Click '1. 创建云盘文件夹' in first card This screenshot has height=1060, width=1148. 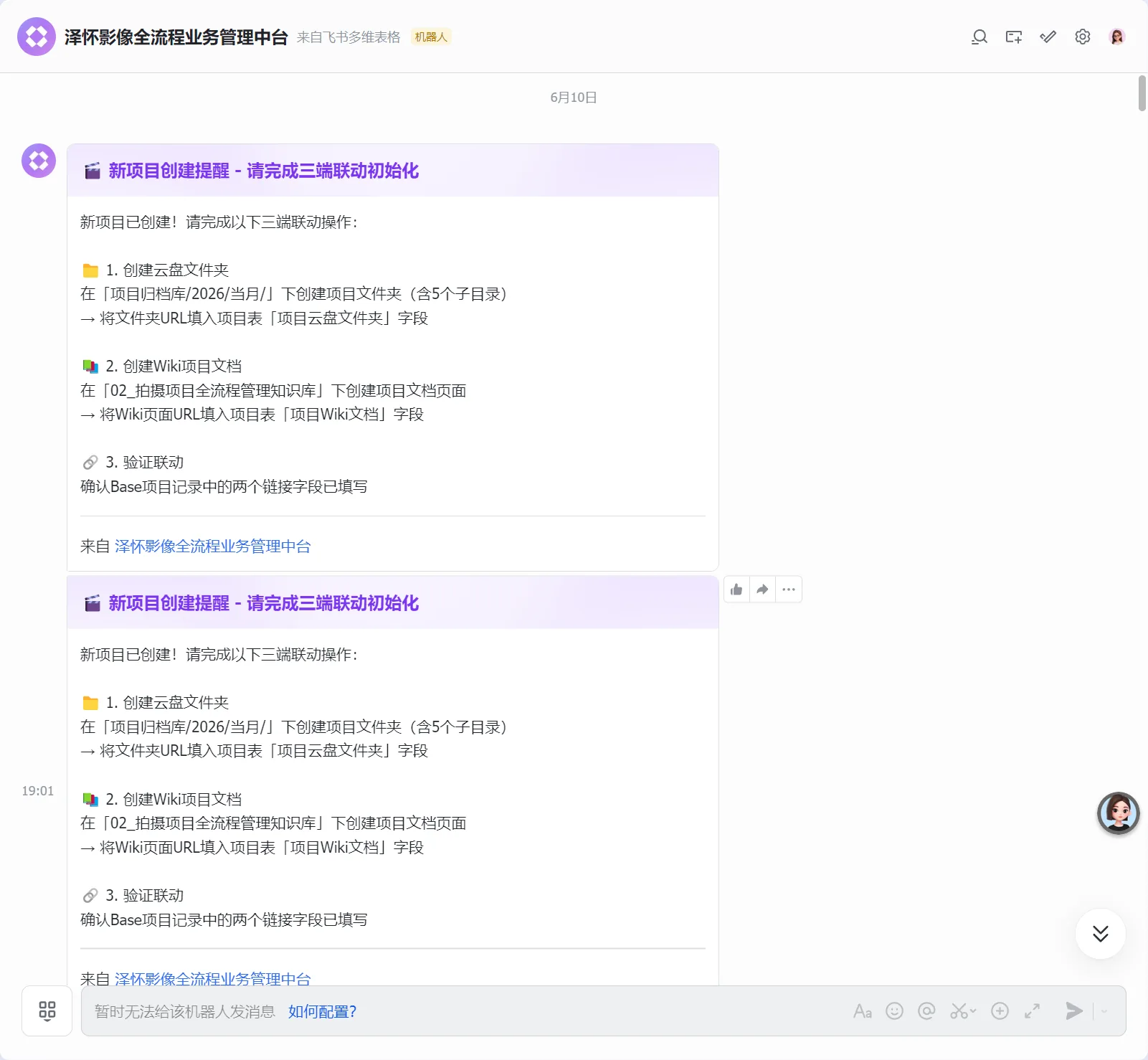click(167, 270)
